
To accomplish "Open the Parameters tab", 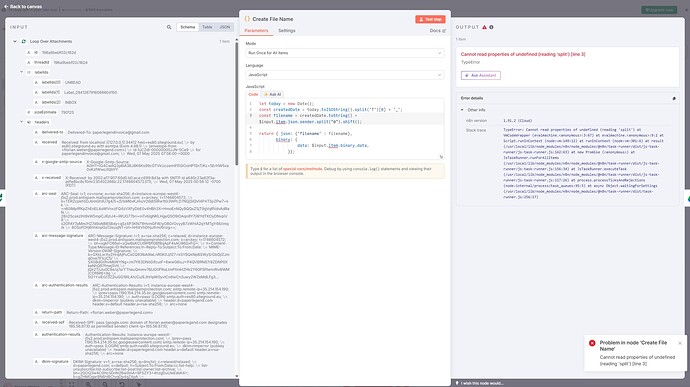I will (256, 31).
